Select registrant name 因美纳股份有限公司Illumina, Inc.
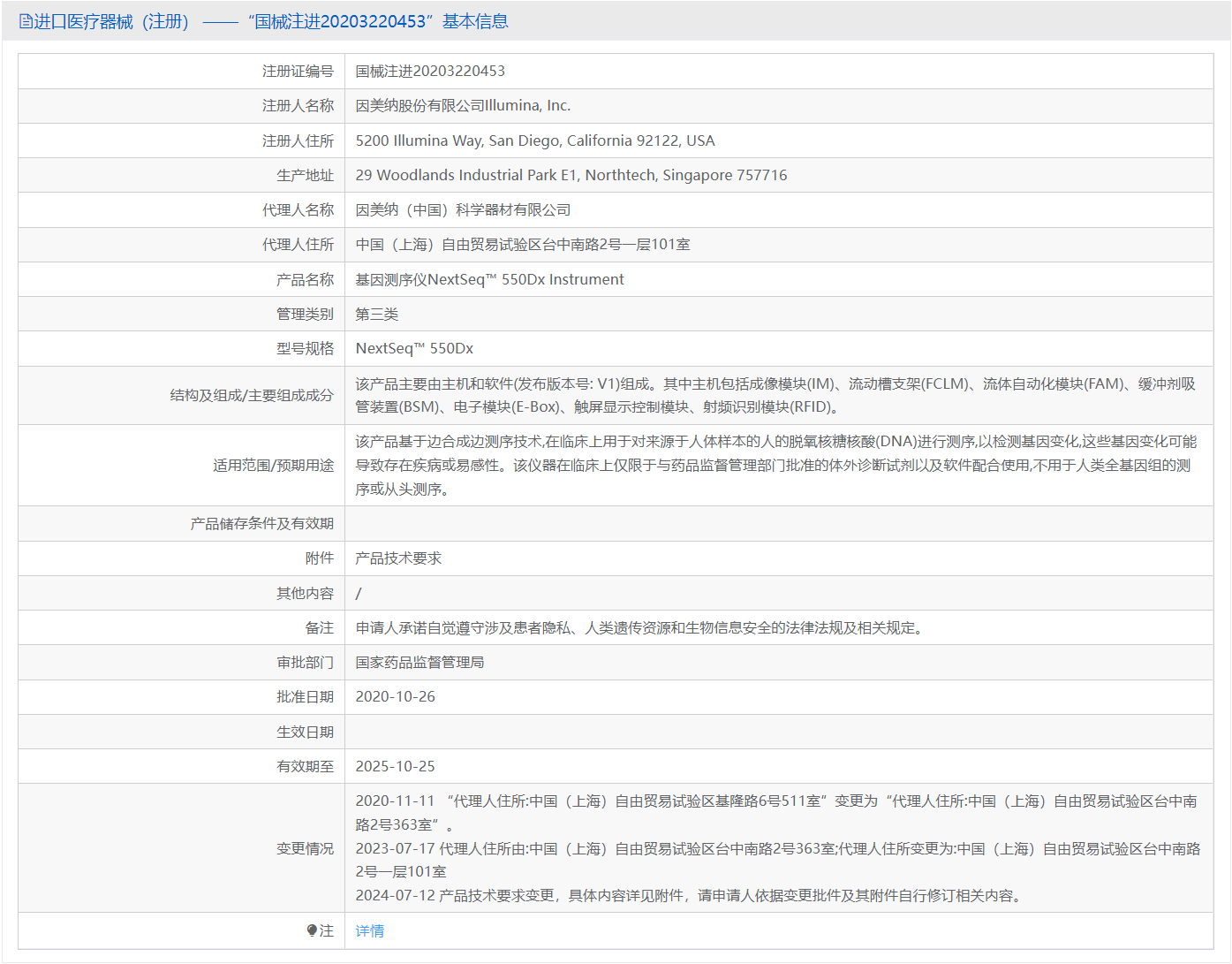1232x964 pixels. point(464,106)
